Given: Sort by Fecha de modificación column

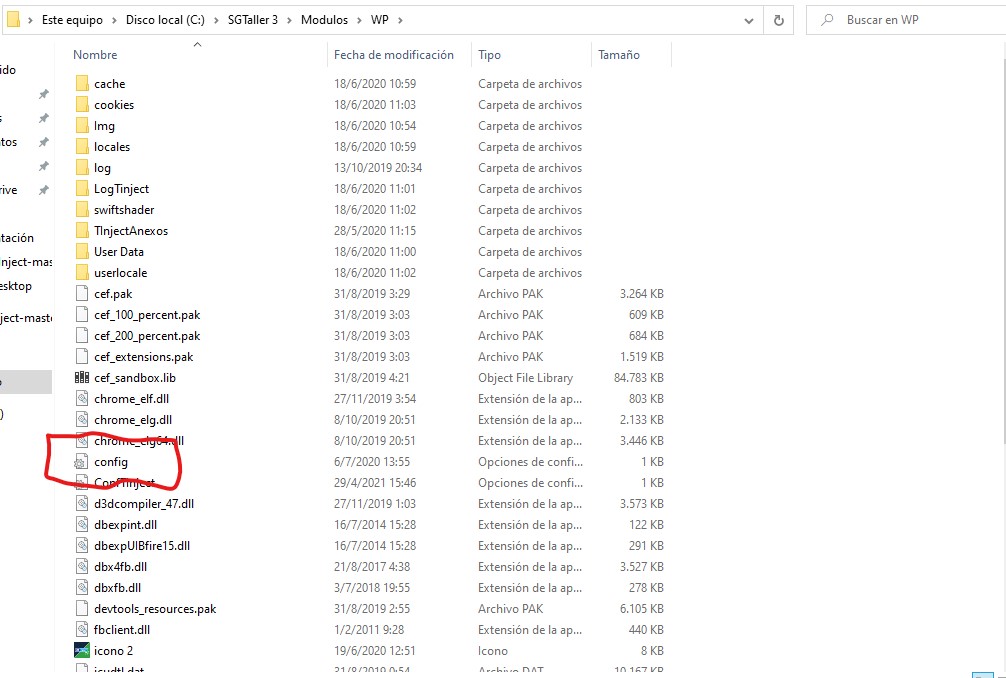Looking at the screenshot, I should coord(393,55).
